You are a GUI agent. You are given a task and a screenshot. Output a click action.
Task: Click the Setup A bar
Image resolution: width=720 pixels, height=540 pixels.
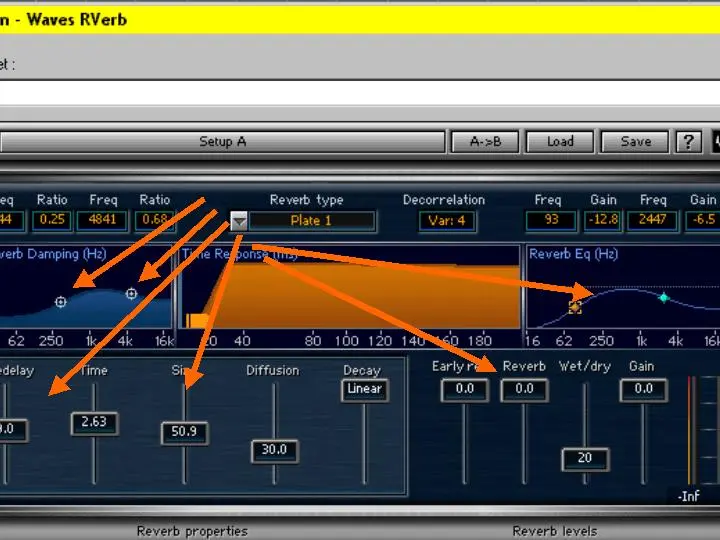coord(222,142)
